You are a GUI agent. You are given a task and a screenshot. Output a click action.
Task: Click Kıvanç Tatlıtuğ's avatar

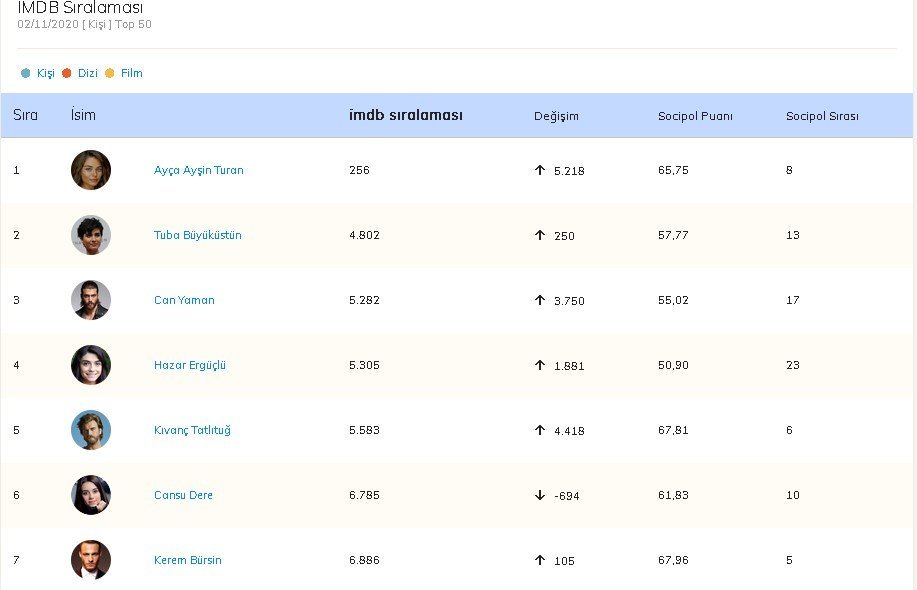click(x=91, y=430)
